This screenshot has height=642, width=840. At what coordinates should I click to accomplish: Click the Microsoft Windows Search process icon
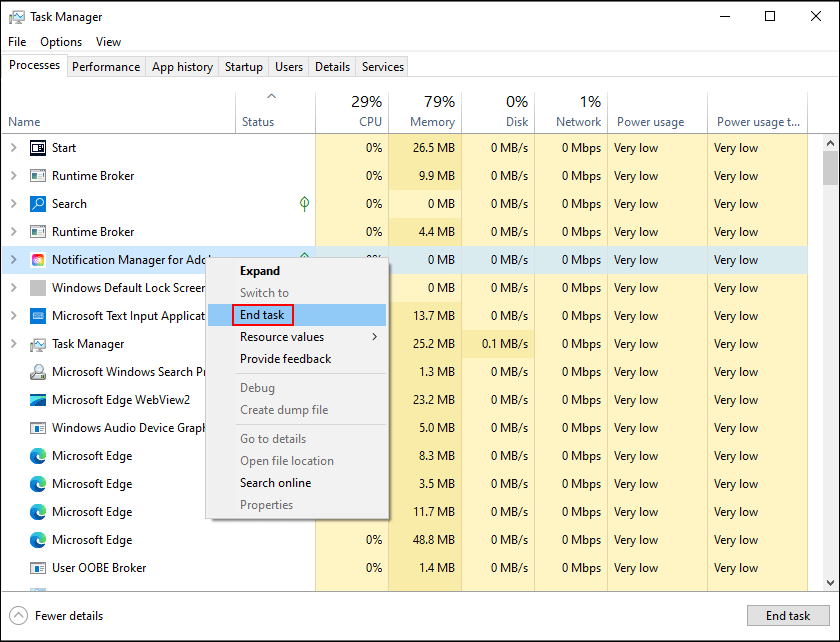point(38,372)
